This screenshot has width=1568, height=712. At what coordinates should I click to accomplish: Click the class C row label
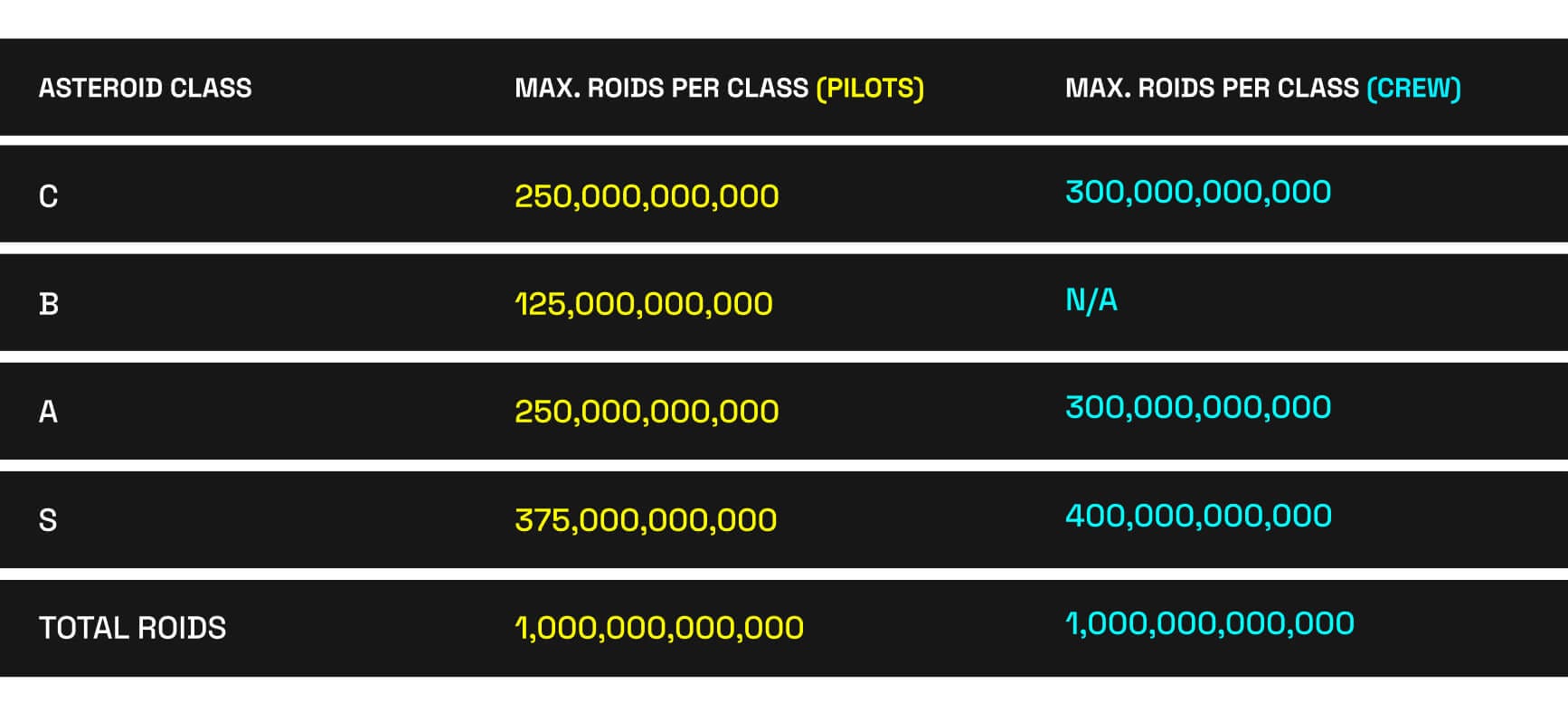coord(49,195)
